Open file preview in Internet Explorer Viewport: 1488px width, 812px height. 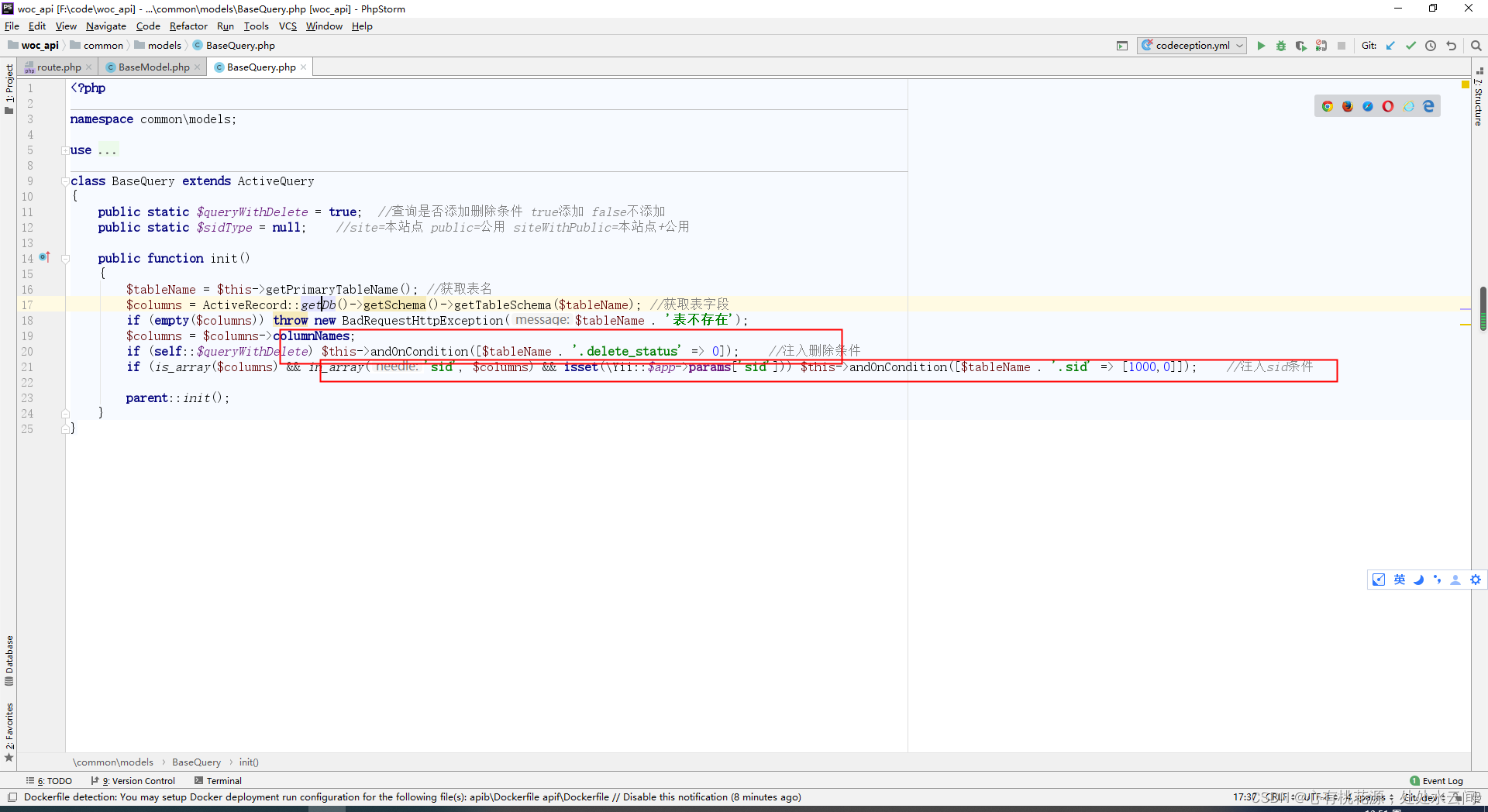point(1408,106)
